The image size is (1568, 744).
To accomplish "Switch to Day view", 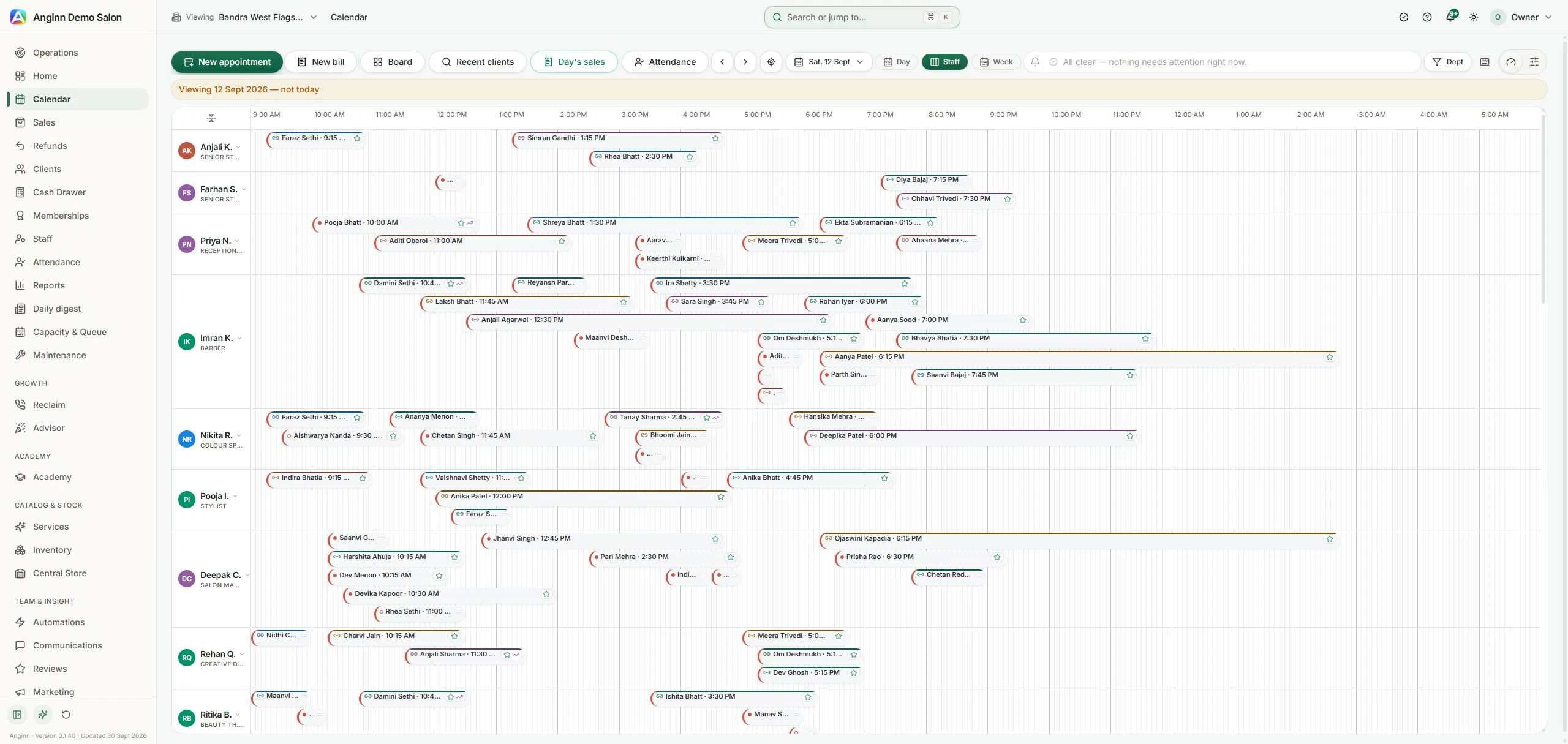I will (x=897, y=62).
